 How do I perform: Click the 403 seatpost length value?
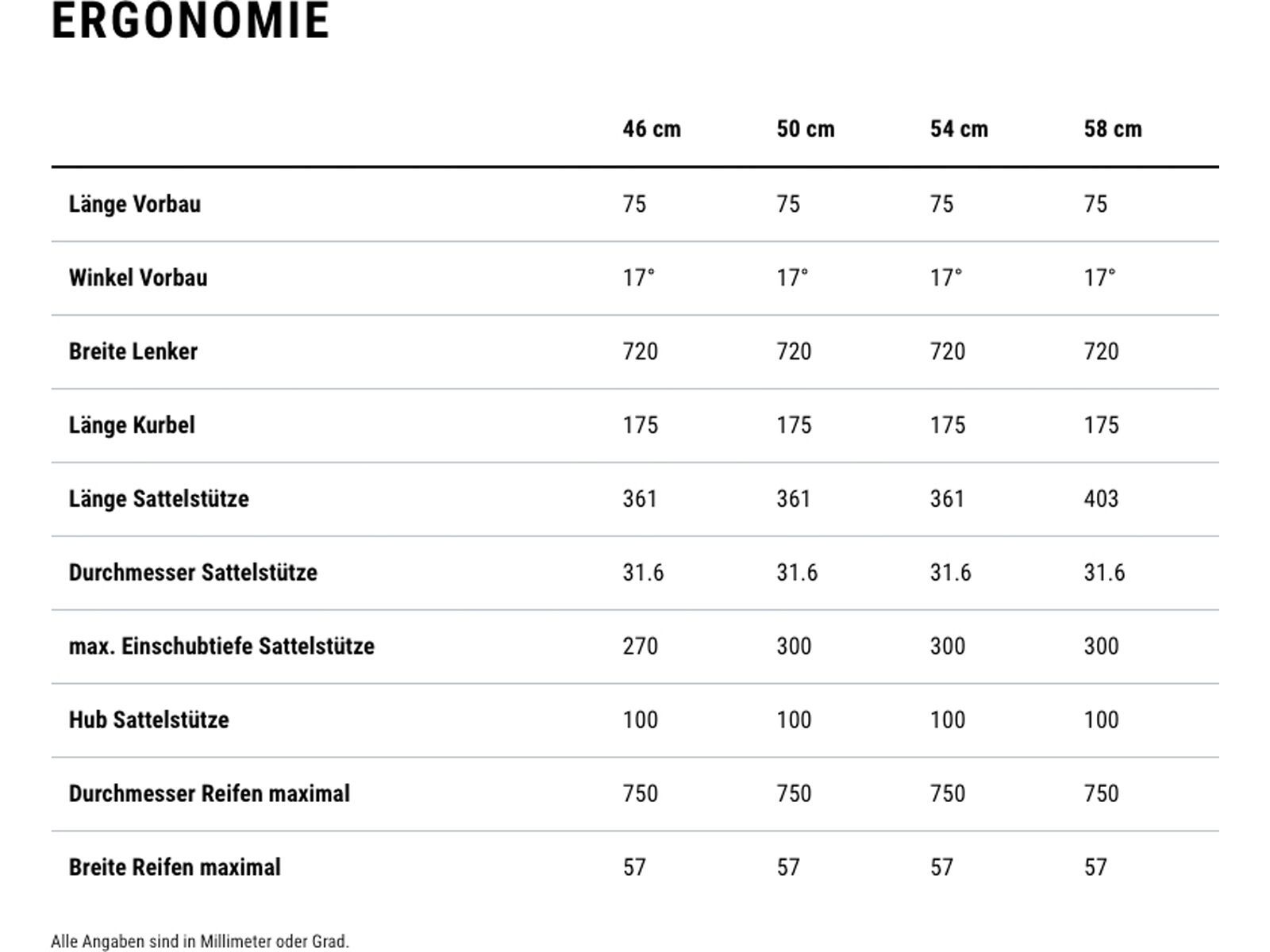click(1101, 499)
